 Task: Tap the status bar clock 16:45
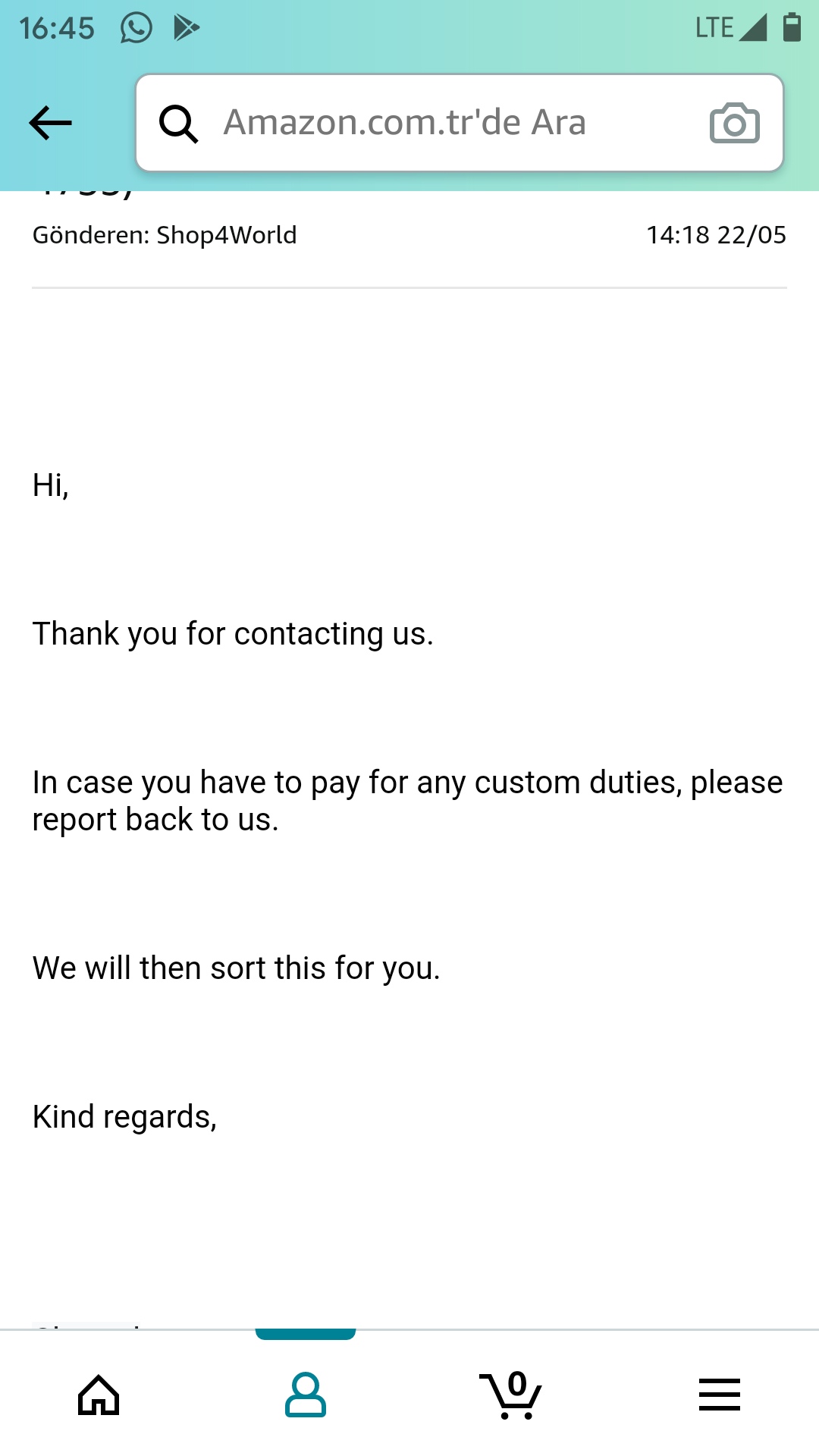[57, 29]
